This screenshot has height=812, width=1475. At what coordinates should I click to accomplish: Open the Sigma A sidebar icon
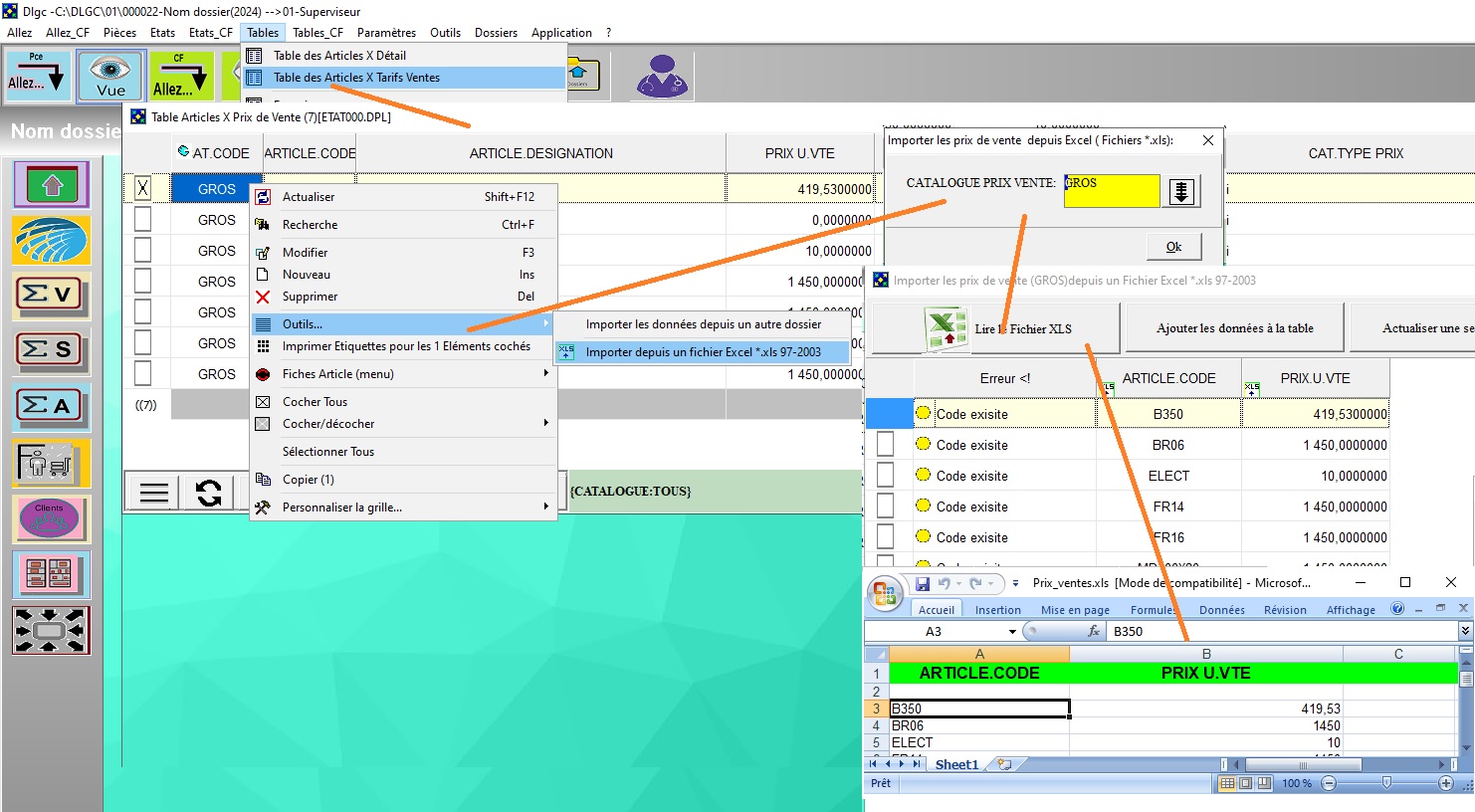(52, 407)
